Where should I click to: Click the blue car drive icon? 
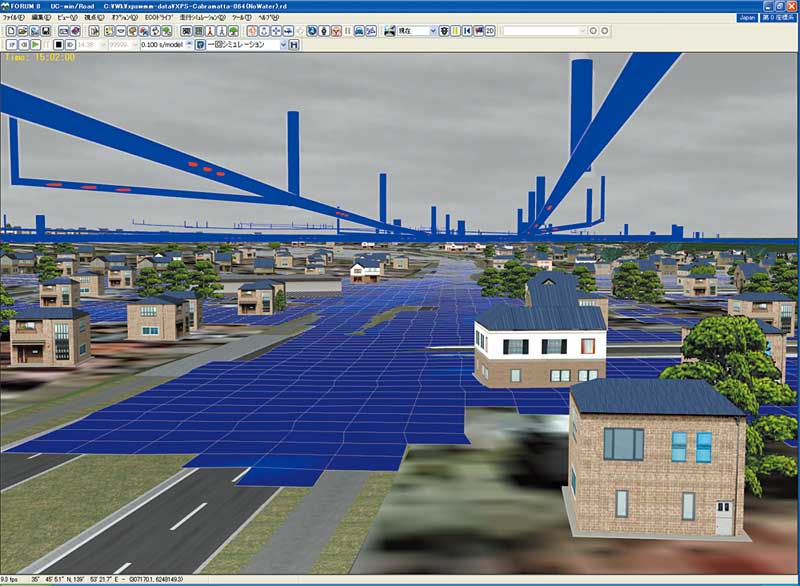(x=359, y=31)
